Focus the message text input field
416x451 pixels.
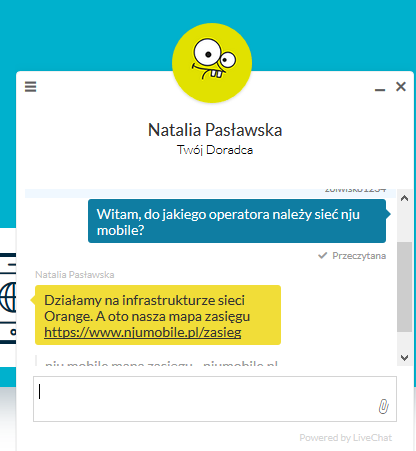[215, 399]
